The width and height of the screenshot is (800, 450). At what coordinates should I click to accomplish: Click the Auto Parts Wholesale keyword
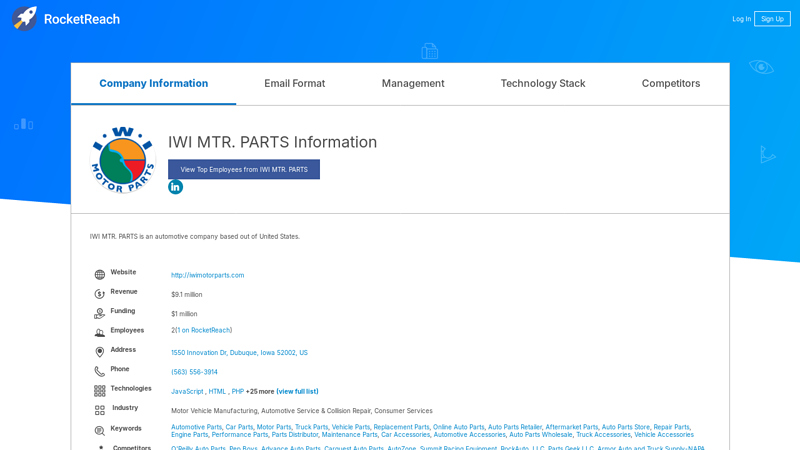pos(541,435)
